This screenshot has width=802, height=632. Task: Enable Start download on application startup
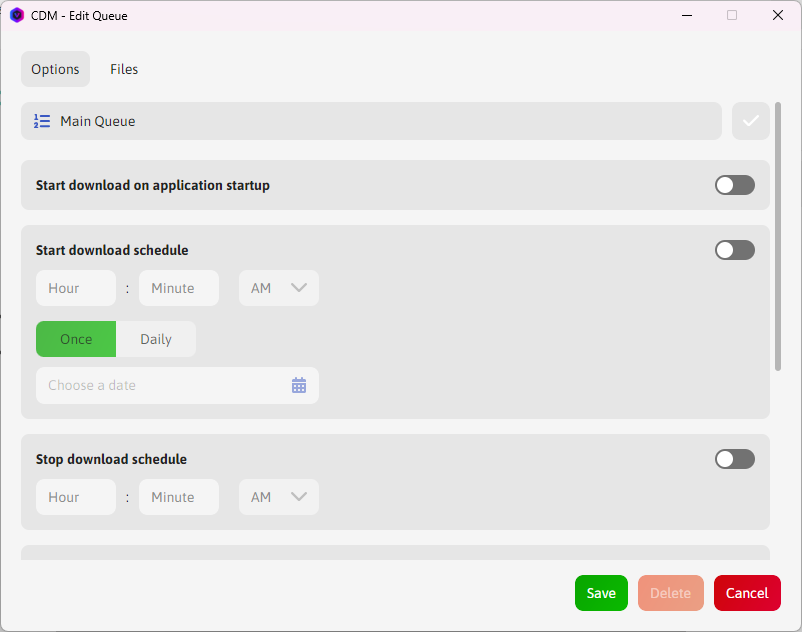tap(734, 185)
